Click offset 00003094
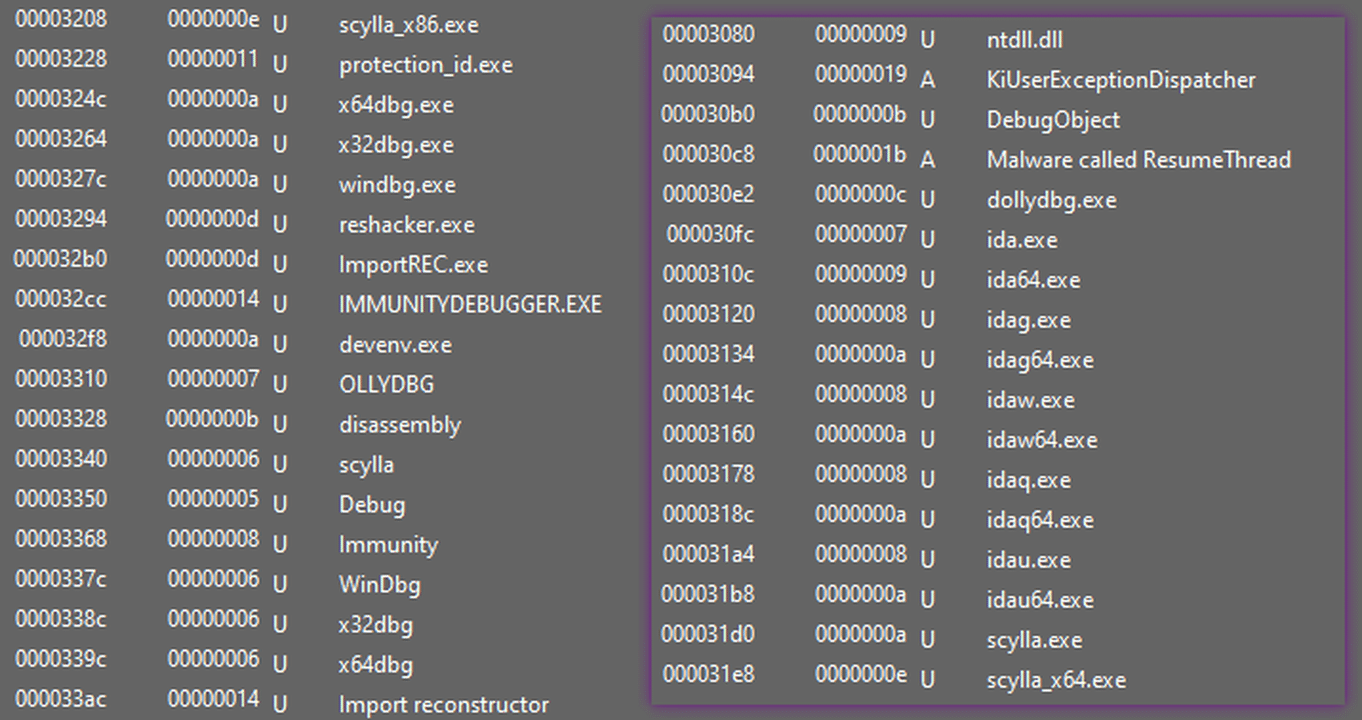Image resolution: width=1362 pixels, height=720 pixels. coord(709,74)
